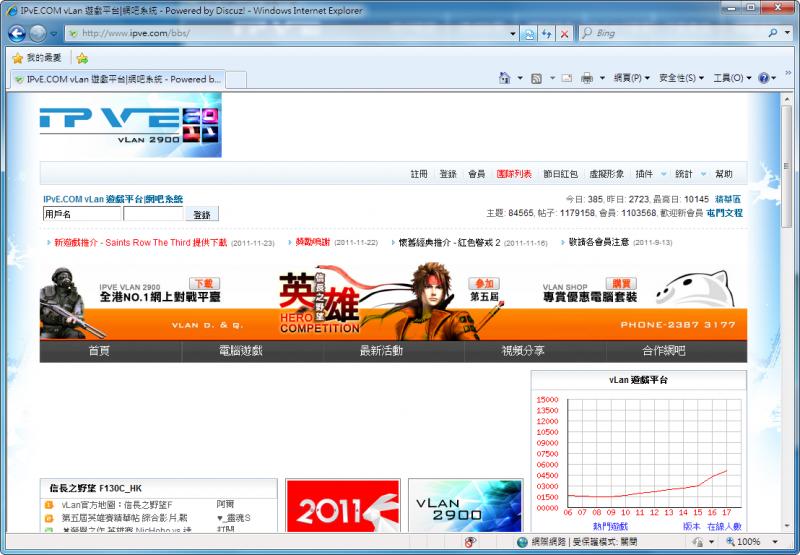Viewport: 800px width, 555px height.
Task: Click the orange 下載 download button on banner
Action: (204, 284)
